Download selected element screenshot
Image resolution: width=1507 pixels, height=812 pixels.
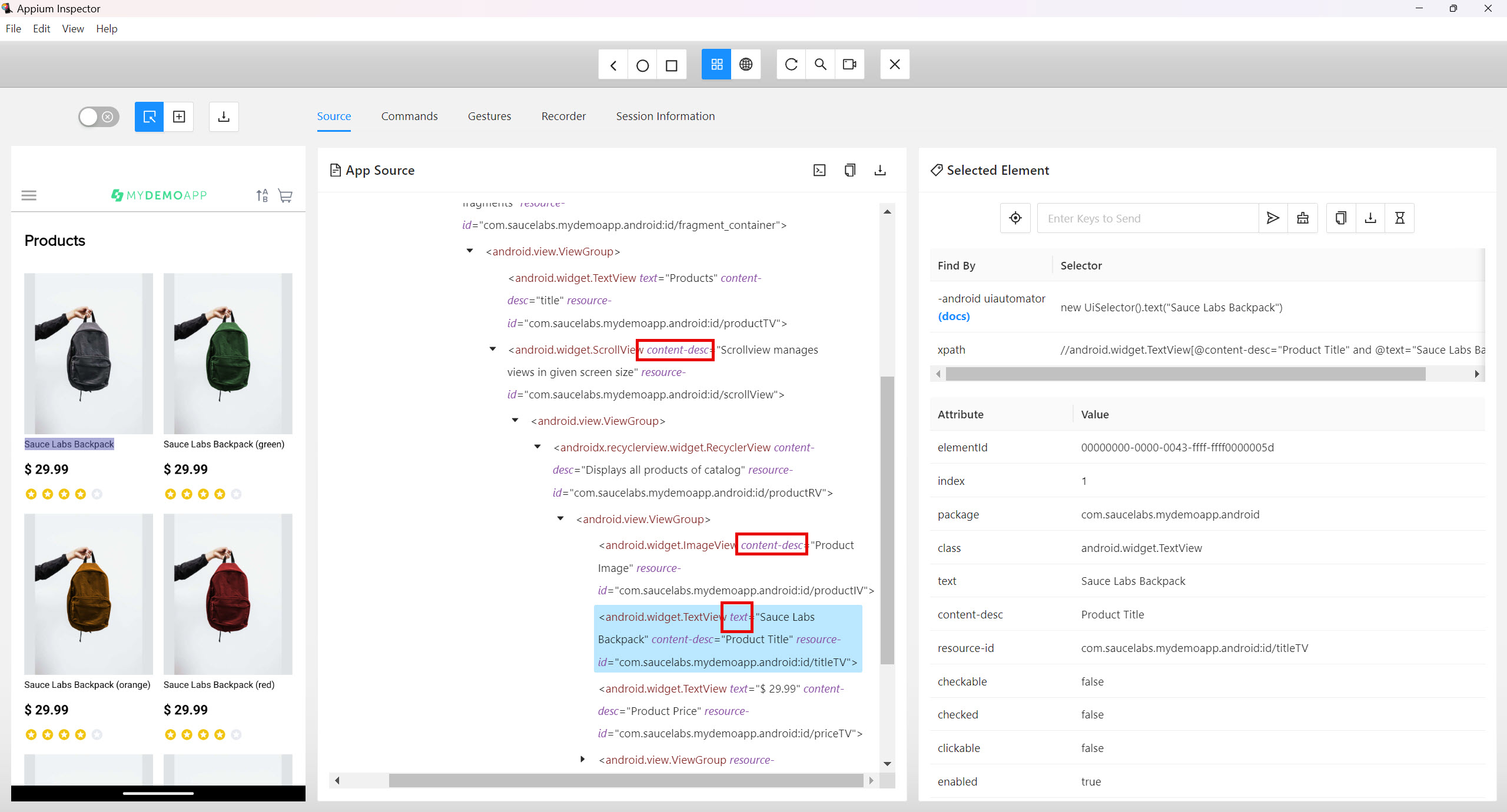point(1370,218)
